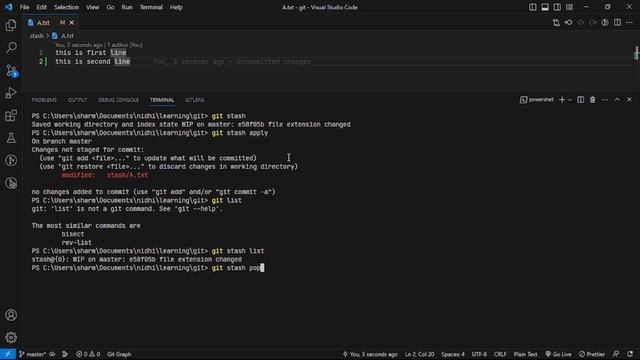Click Ln 2, Col 20 cursor position

[x=419, y=354]
